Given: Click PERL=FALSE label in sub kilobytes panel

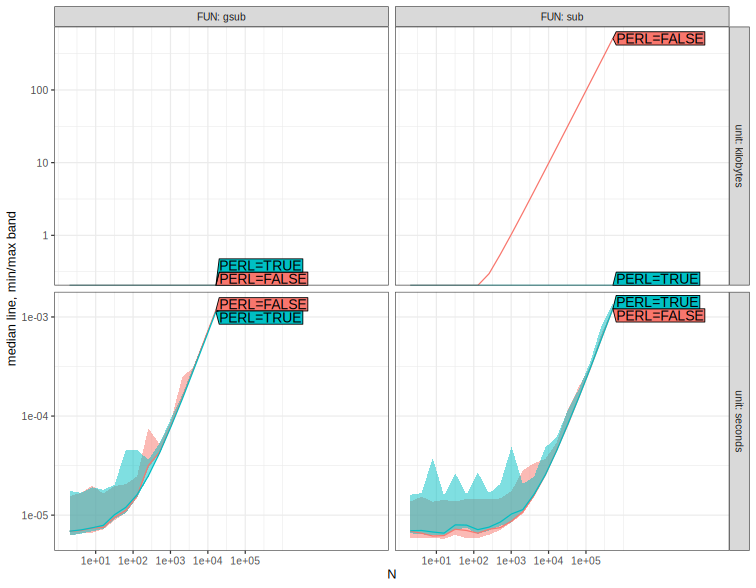Looking at the screenshot, I should (660, 39).
